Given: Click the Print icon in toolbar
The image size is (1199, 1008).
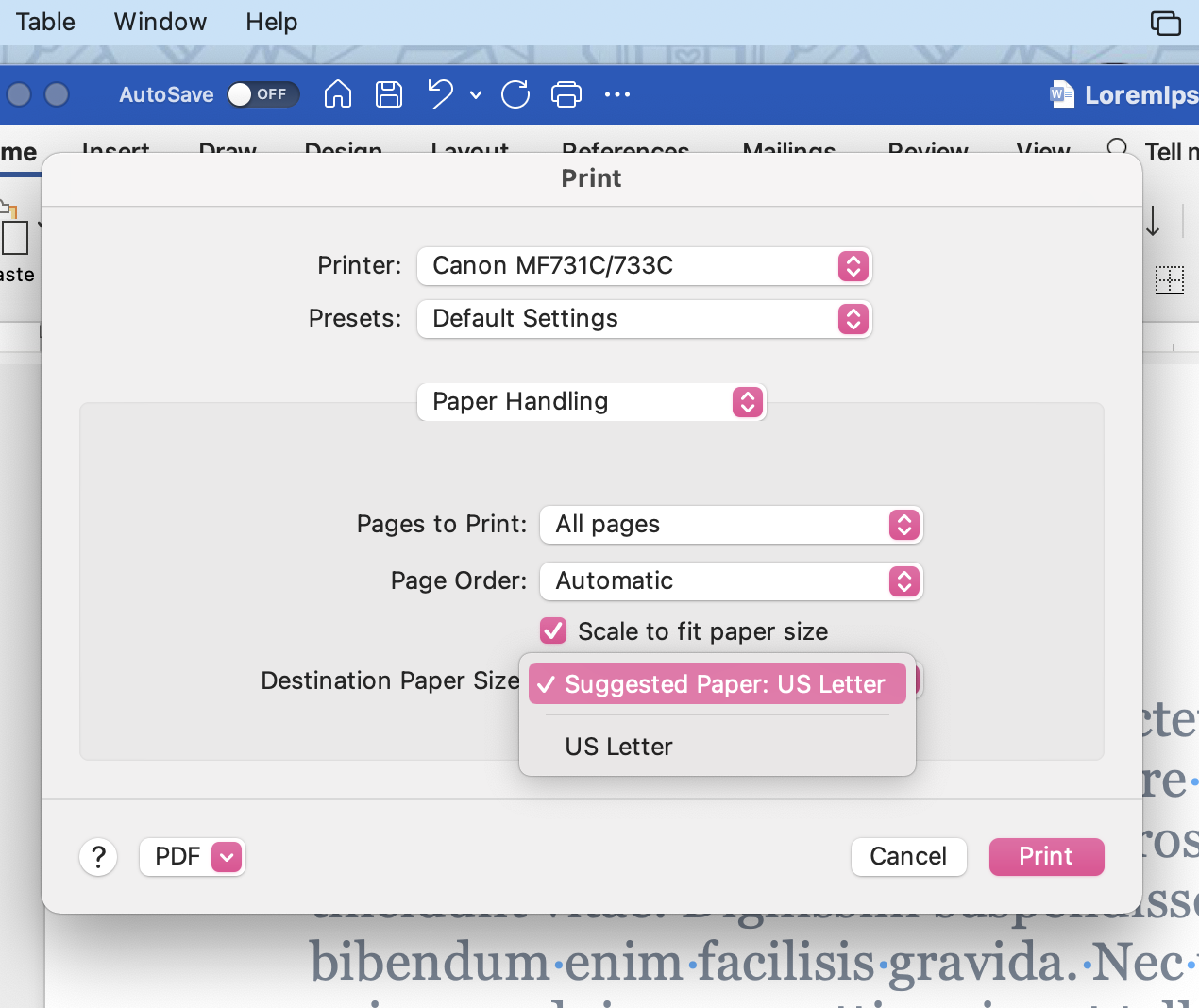Looking at the screenshot, I should [566, 94].
